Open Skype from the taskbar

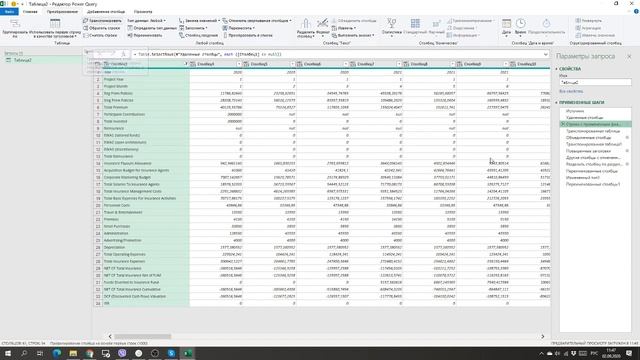pyautogui.click(x=171, y=353)
